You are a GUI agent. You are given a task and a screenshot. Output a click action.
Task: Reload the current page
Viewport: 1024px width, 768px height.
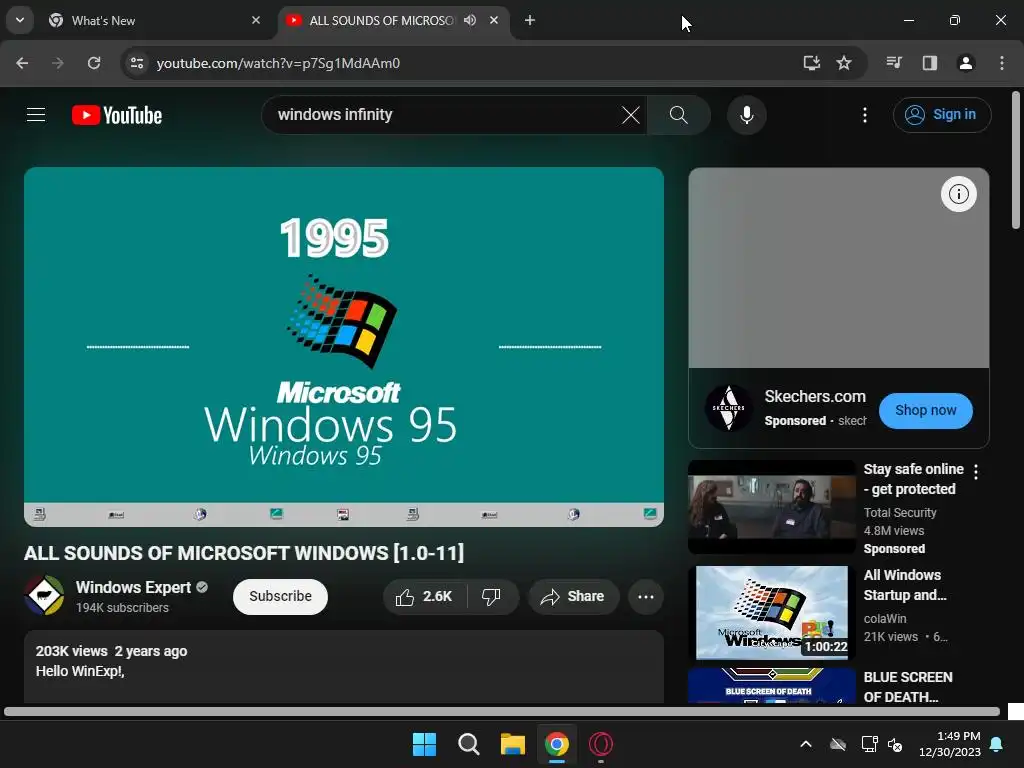pyautogui.click(x=94, y=63)
